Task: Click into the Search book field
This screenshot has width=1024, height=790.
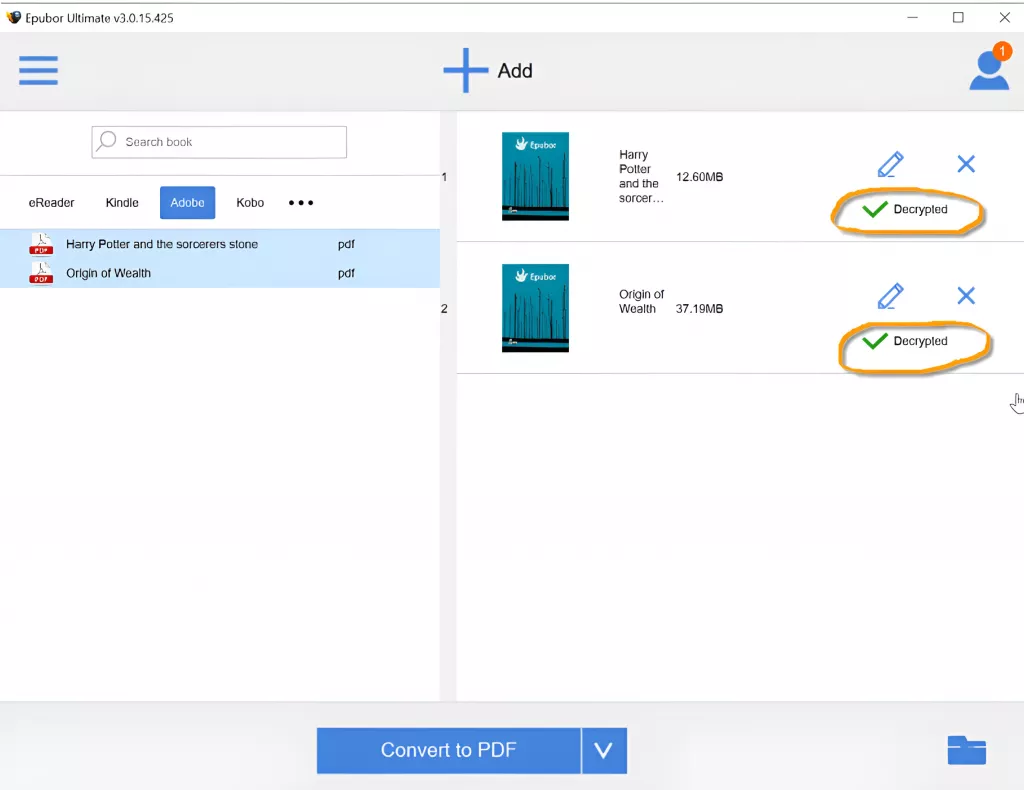Action: click(219, 142)
